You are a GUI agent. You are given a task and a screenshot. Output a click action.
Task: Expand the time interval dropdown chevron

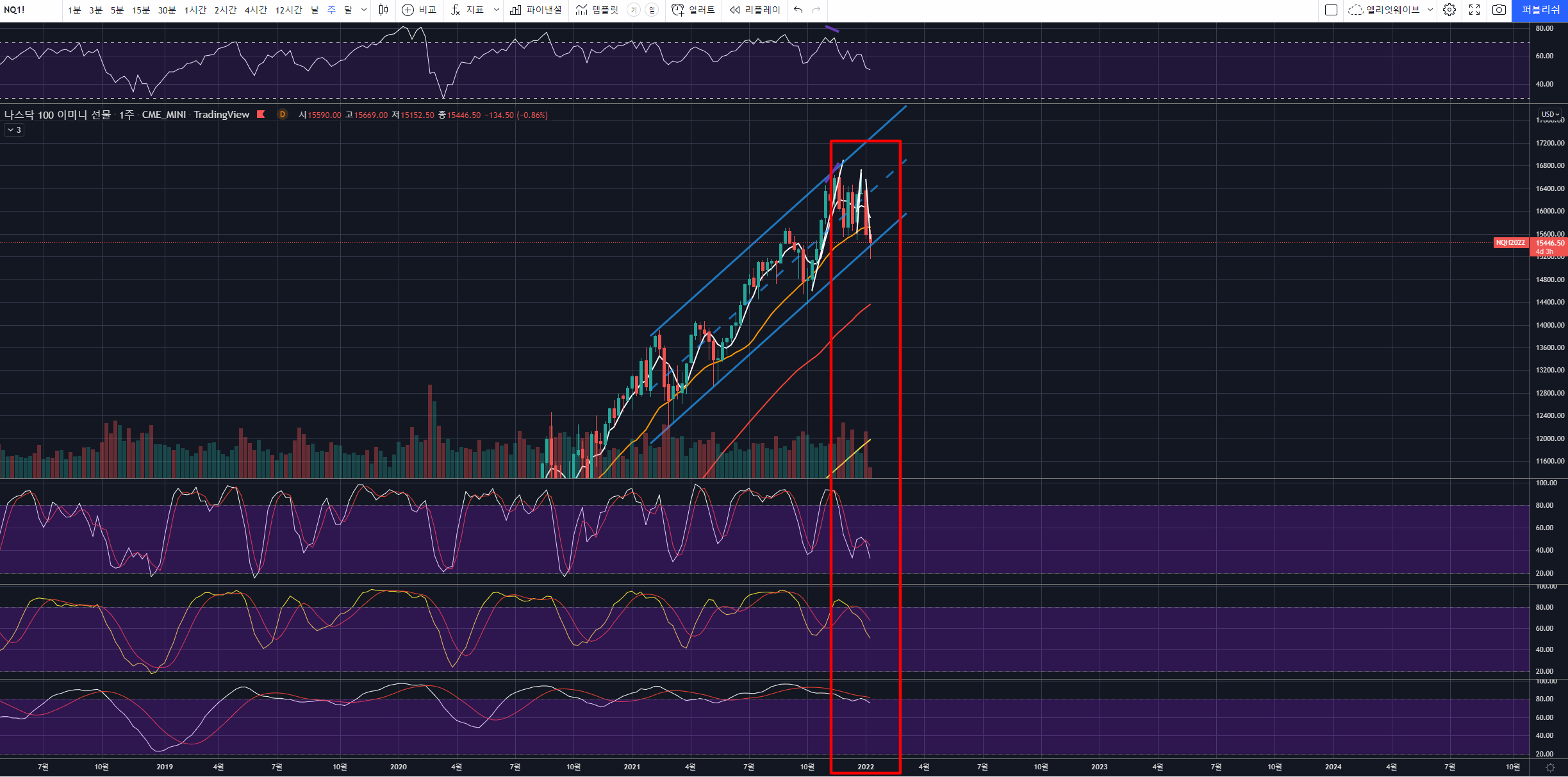(364, 10)
